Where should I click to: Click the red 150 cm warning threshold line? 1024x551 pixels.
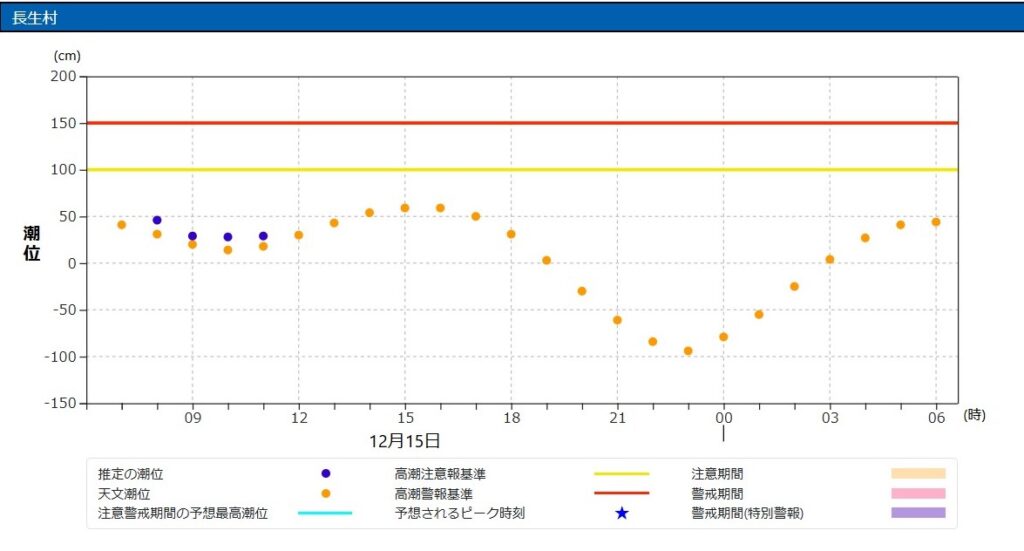(x=522, y=123)
